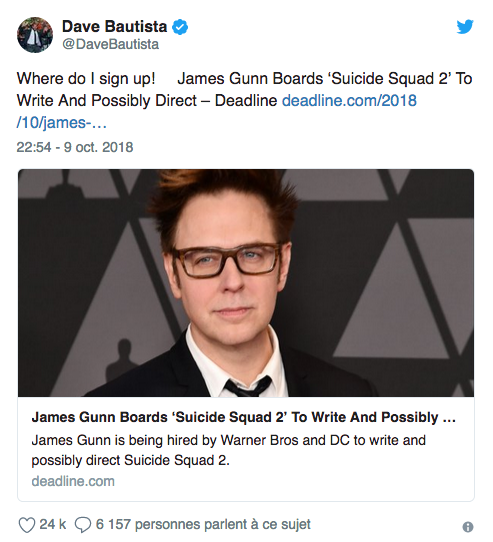Open Dave Bautista's profile avatar

coord(35,35)
